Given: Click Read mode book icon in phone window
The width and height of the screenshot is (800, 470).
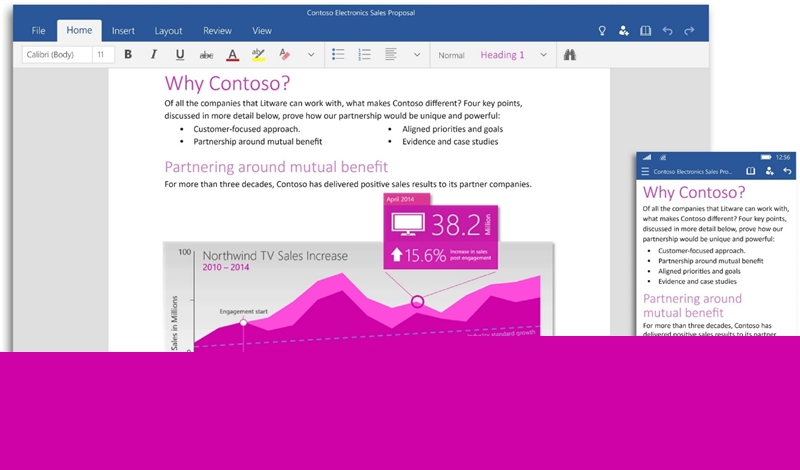Looking at the screenshot, I should (751, 171).
